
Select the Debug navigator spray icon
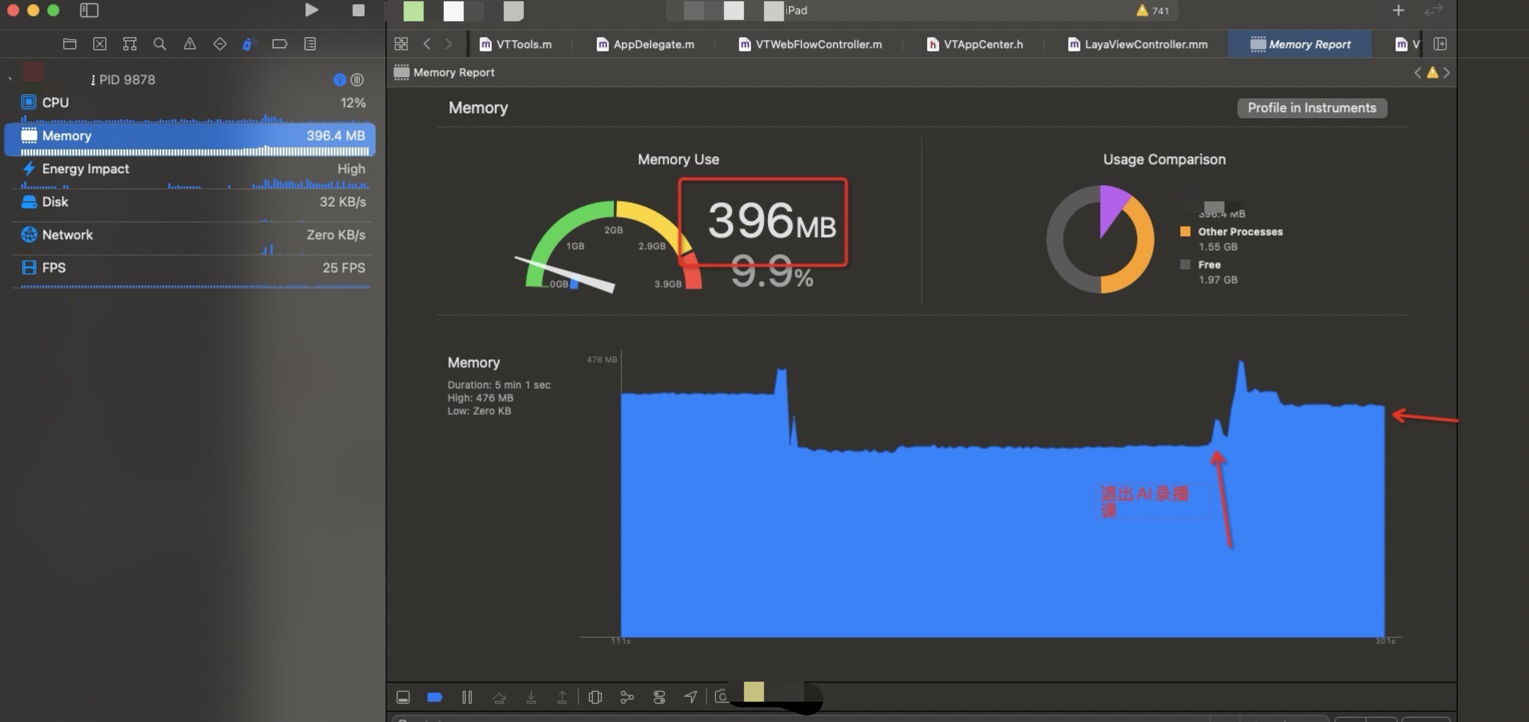(x=250, y=44)
